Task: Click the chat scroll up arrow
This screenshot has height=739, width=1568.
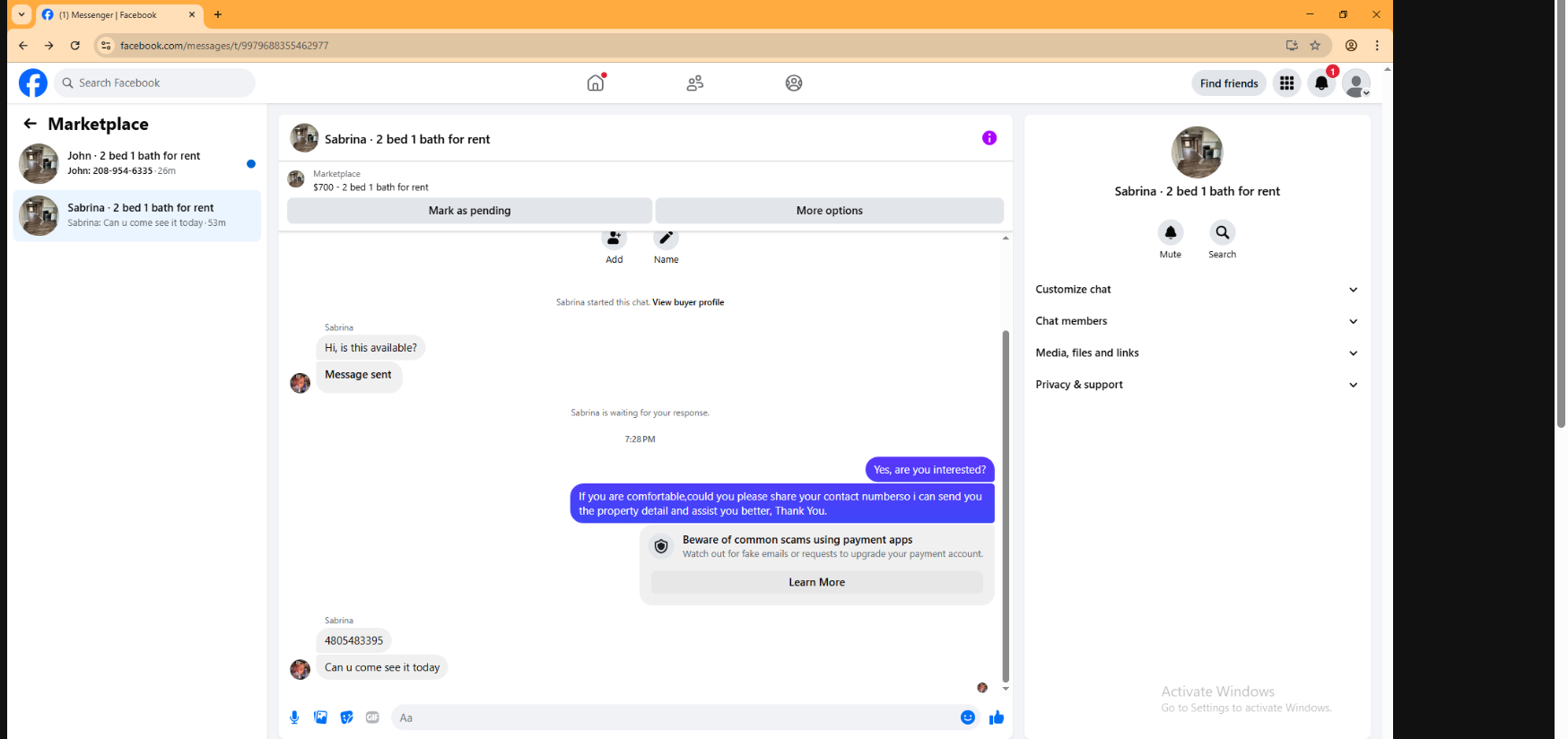Action: [x=1006, y=238]
